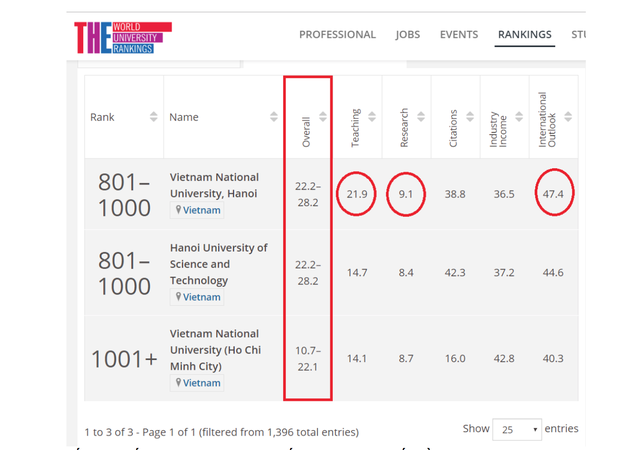Open Vietnam National University (Ho Chi Minh City)
This screenshot has width=640, height=450.
[214, 349]
